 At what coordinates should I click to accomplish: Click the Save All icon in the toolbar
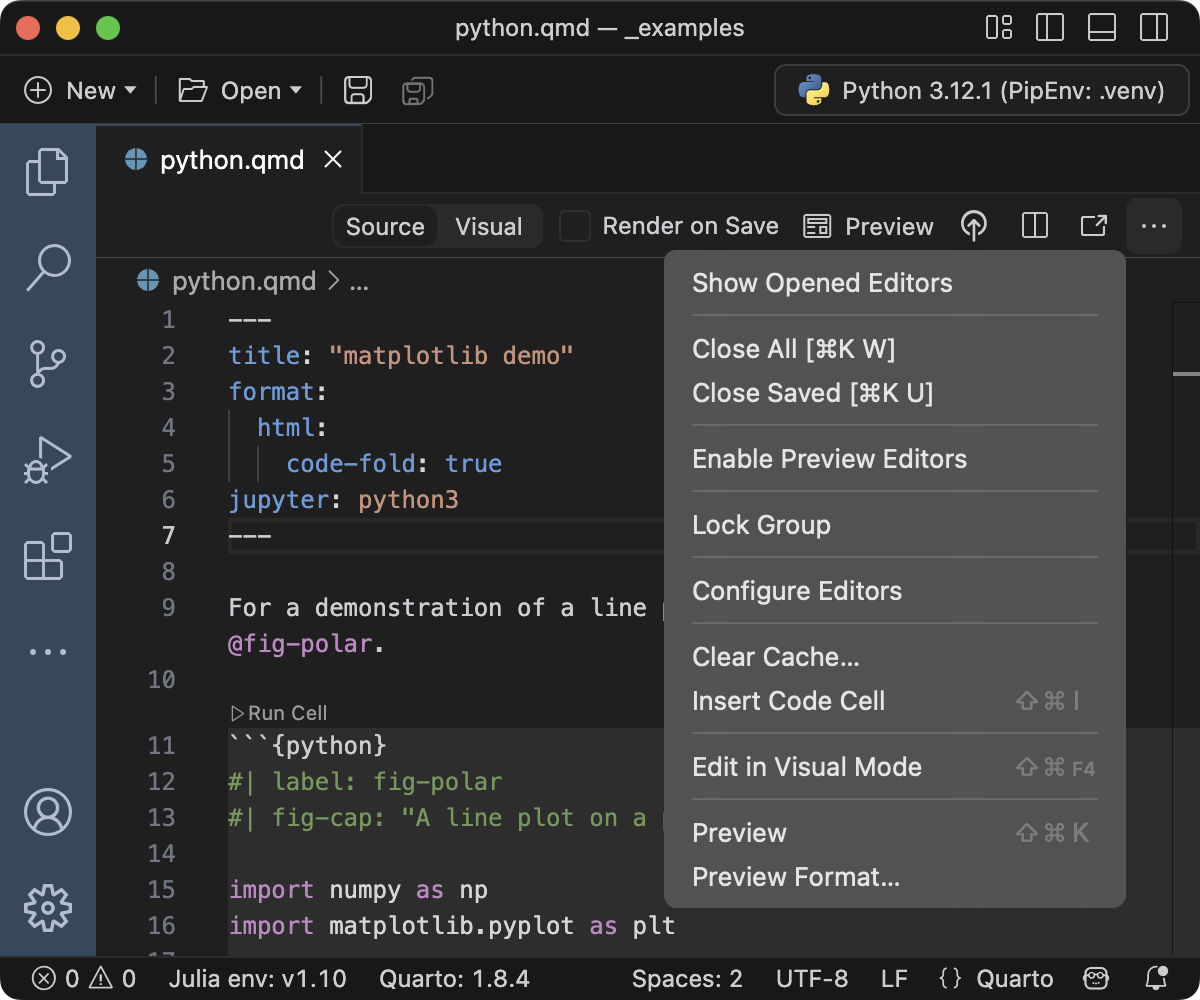416,90
